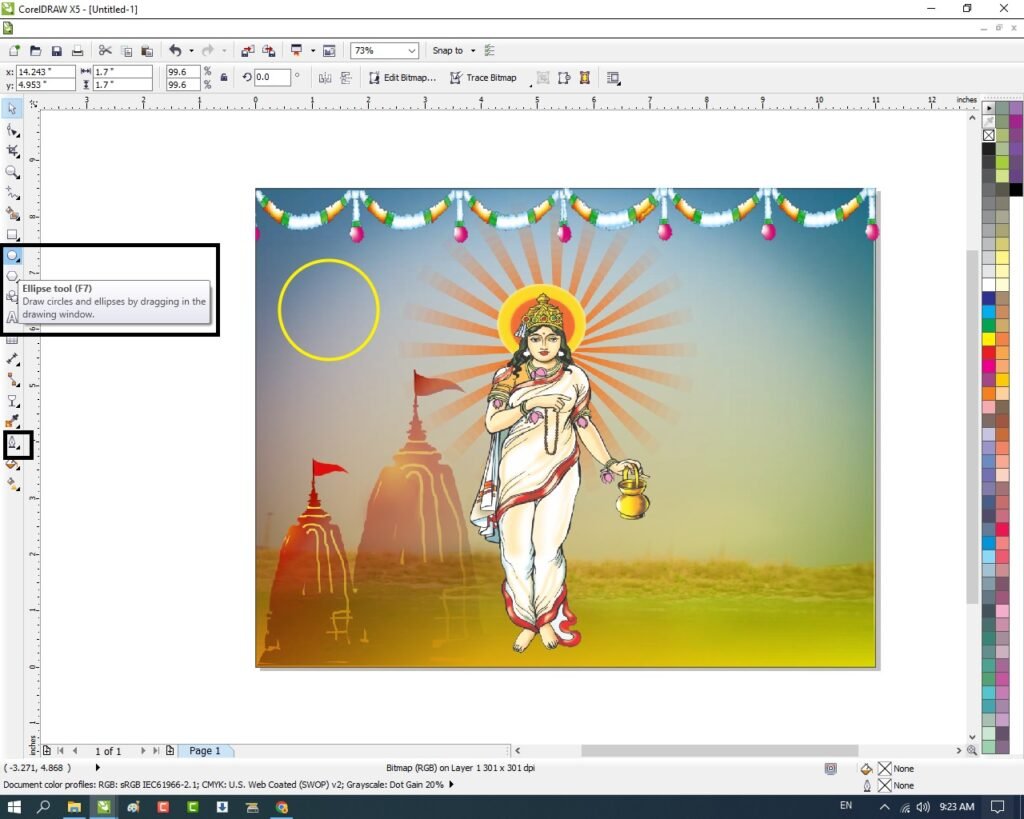Select the Pick tool arrow
The height and width of the screenshot is (819, 1024).
[x=12, y=108]
